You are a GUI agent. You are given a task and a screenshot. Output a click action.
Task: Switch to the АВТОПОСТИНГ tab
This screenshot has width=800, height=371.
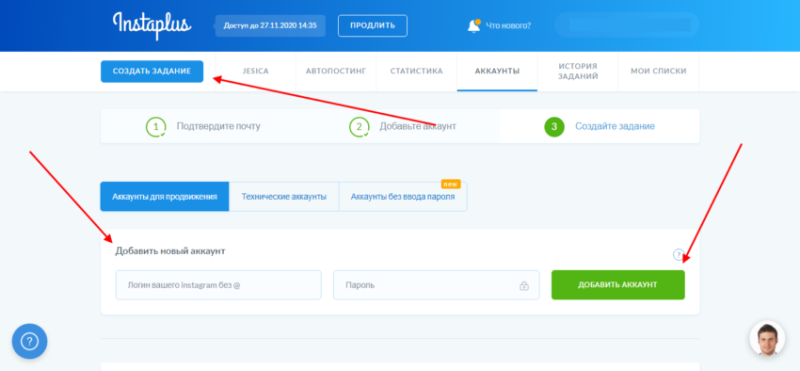[336, 71]
